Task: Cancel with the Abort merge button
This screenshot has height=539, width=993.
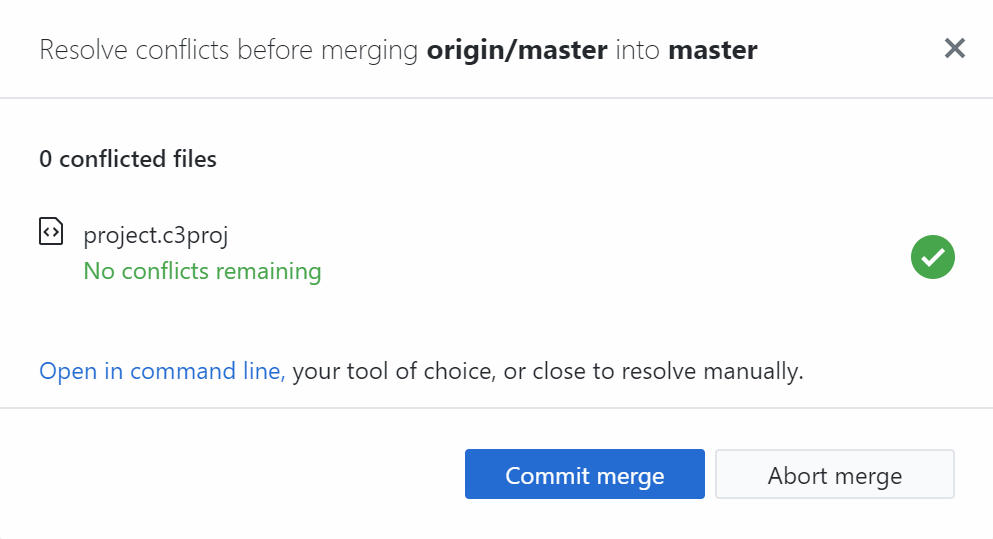Action: 834,475
